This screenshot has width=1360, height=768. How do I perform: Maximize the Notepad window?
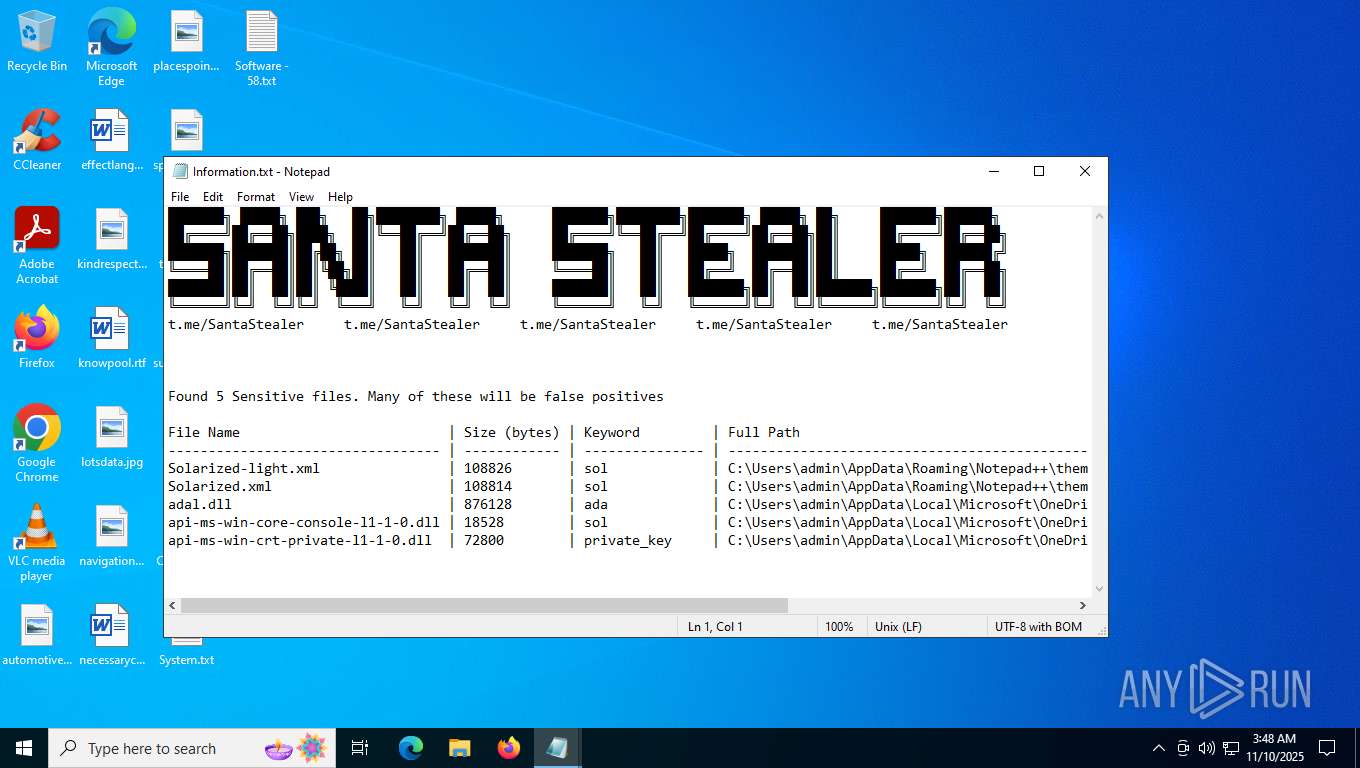point(1039,171)
